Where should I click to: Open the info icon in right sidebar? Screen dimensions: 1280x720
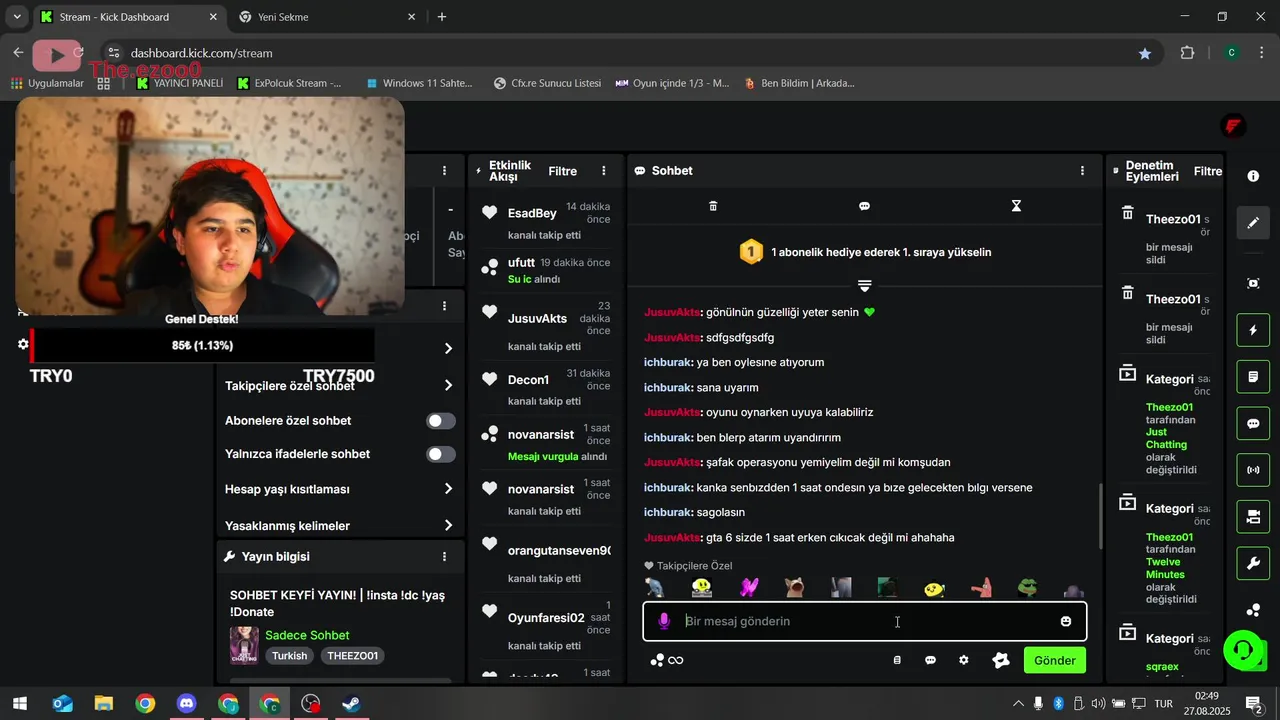pos(1253,175)
